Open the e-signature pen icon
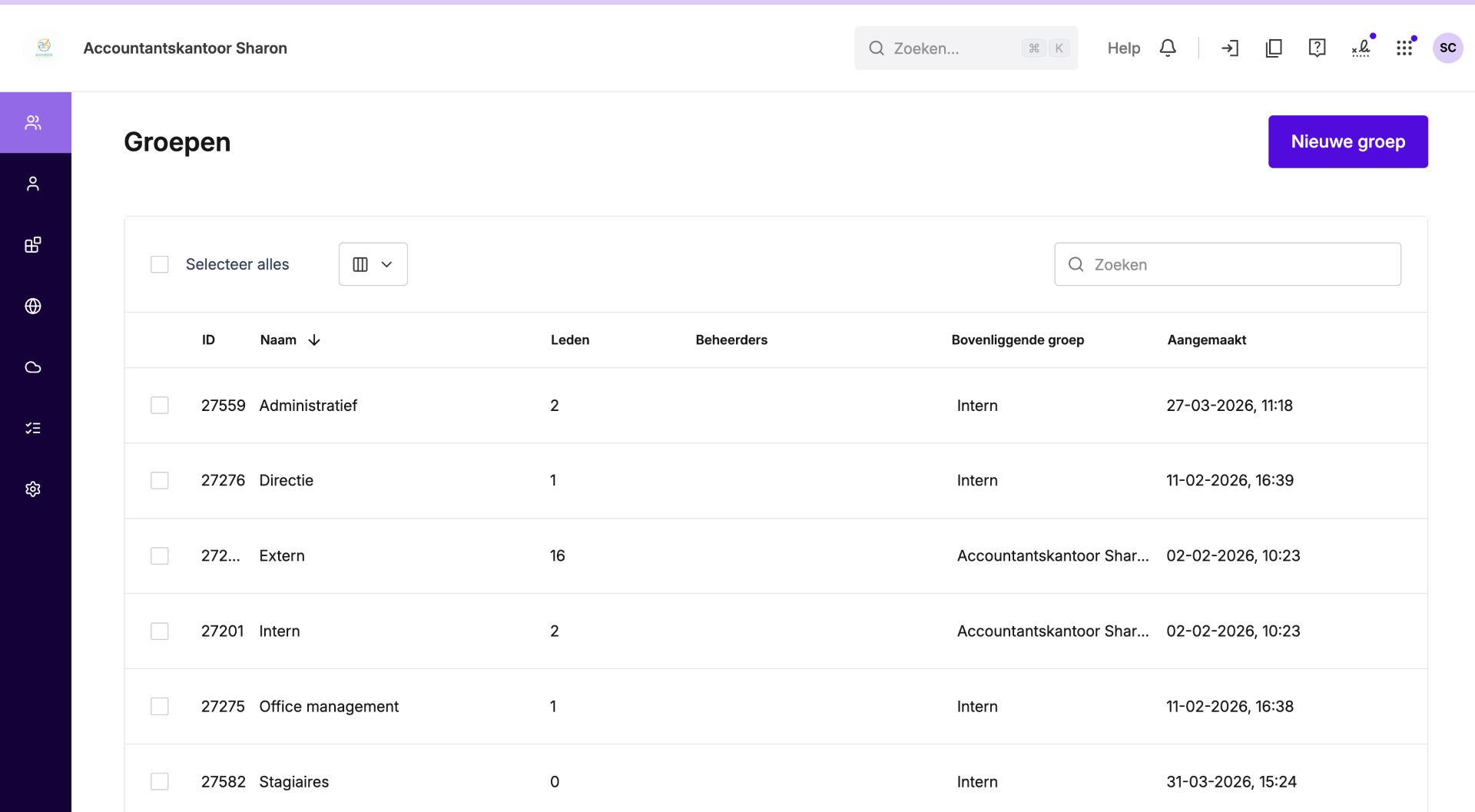 pyautogui.click(x=1361, y=48)
